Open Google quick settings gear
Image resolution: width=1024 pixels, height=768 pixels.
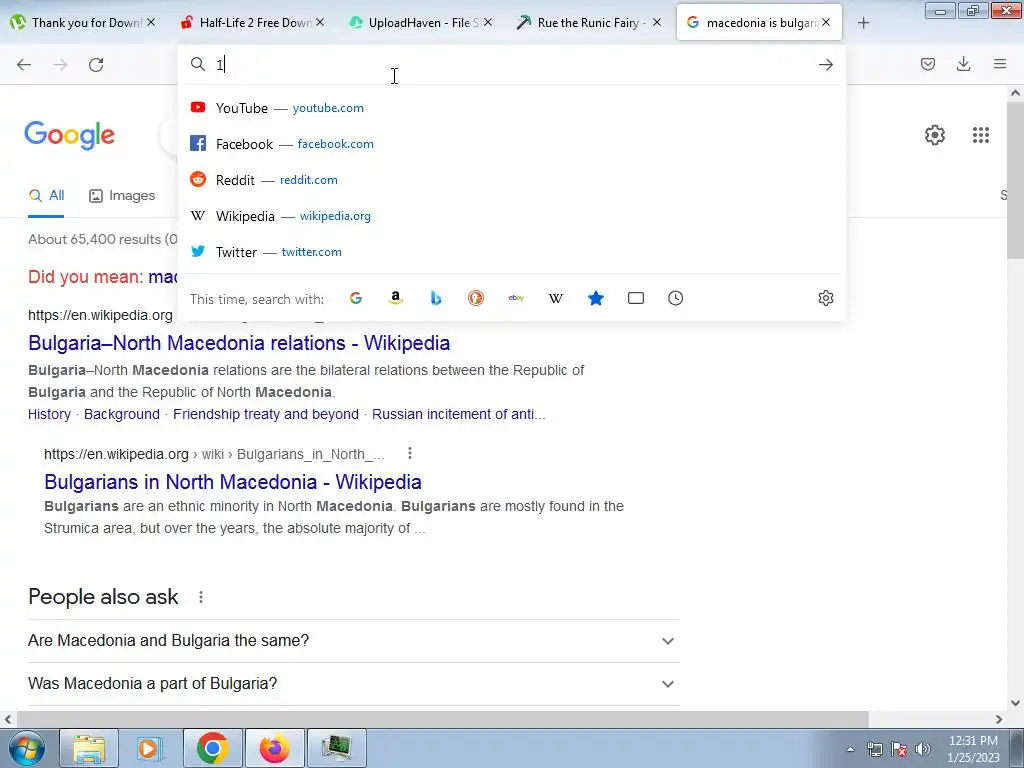pos(935,135)
